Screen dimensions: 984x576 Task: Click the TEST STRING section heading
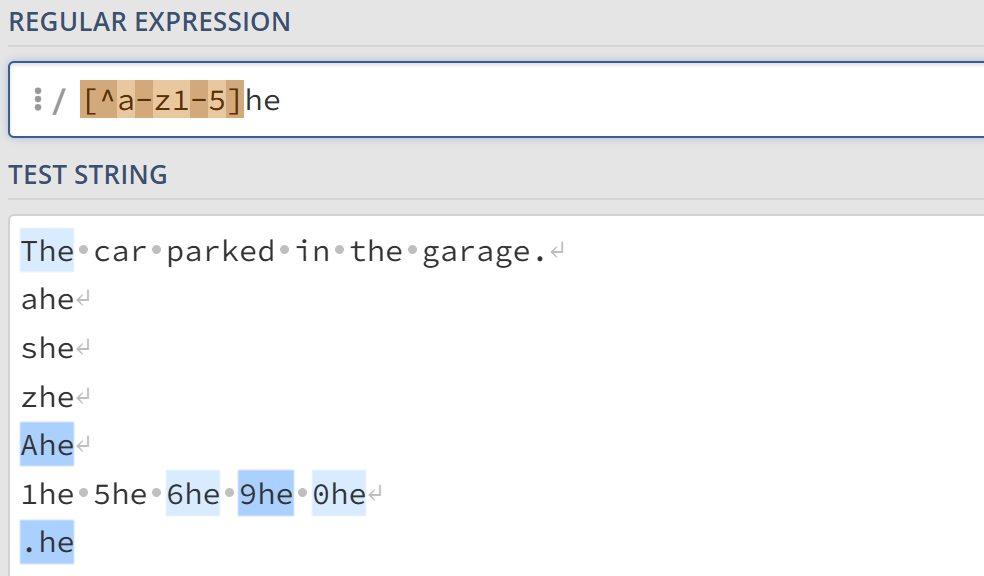pos(88,175)
